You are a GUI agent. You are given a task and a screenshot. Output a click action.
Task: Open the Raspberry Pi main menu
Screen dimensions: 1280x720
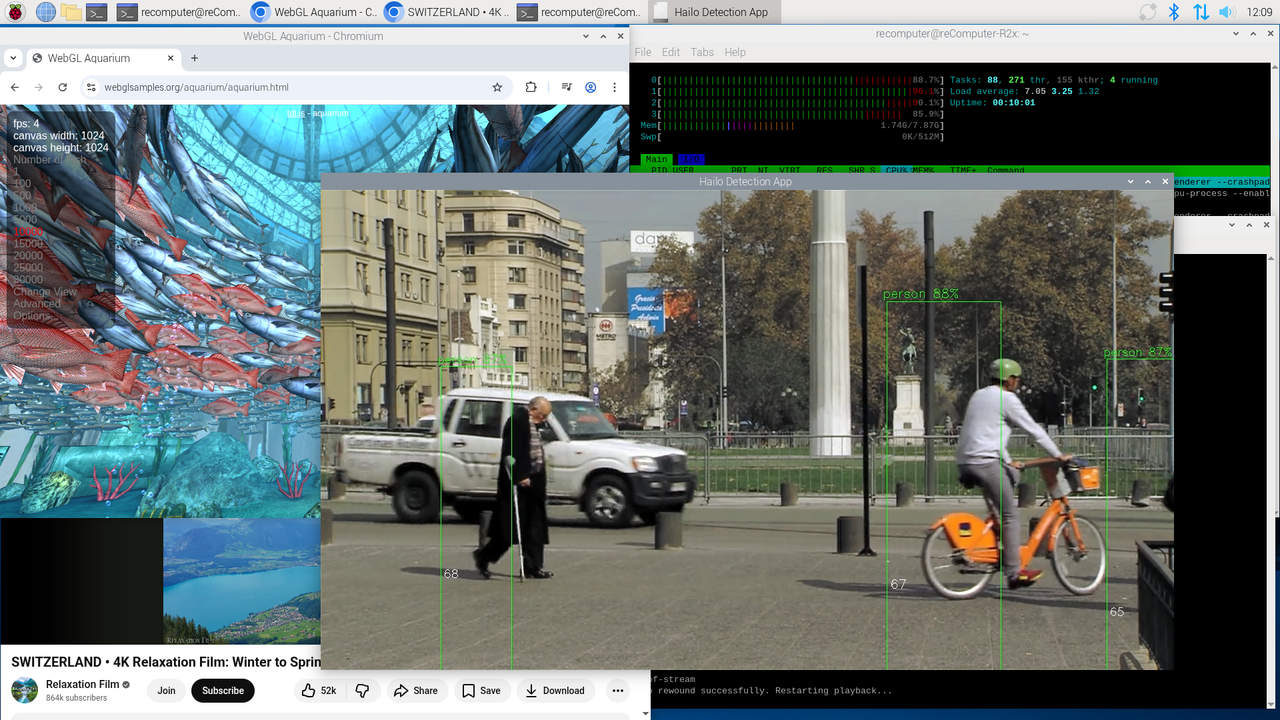[14, 12]
